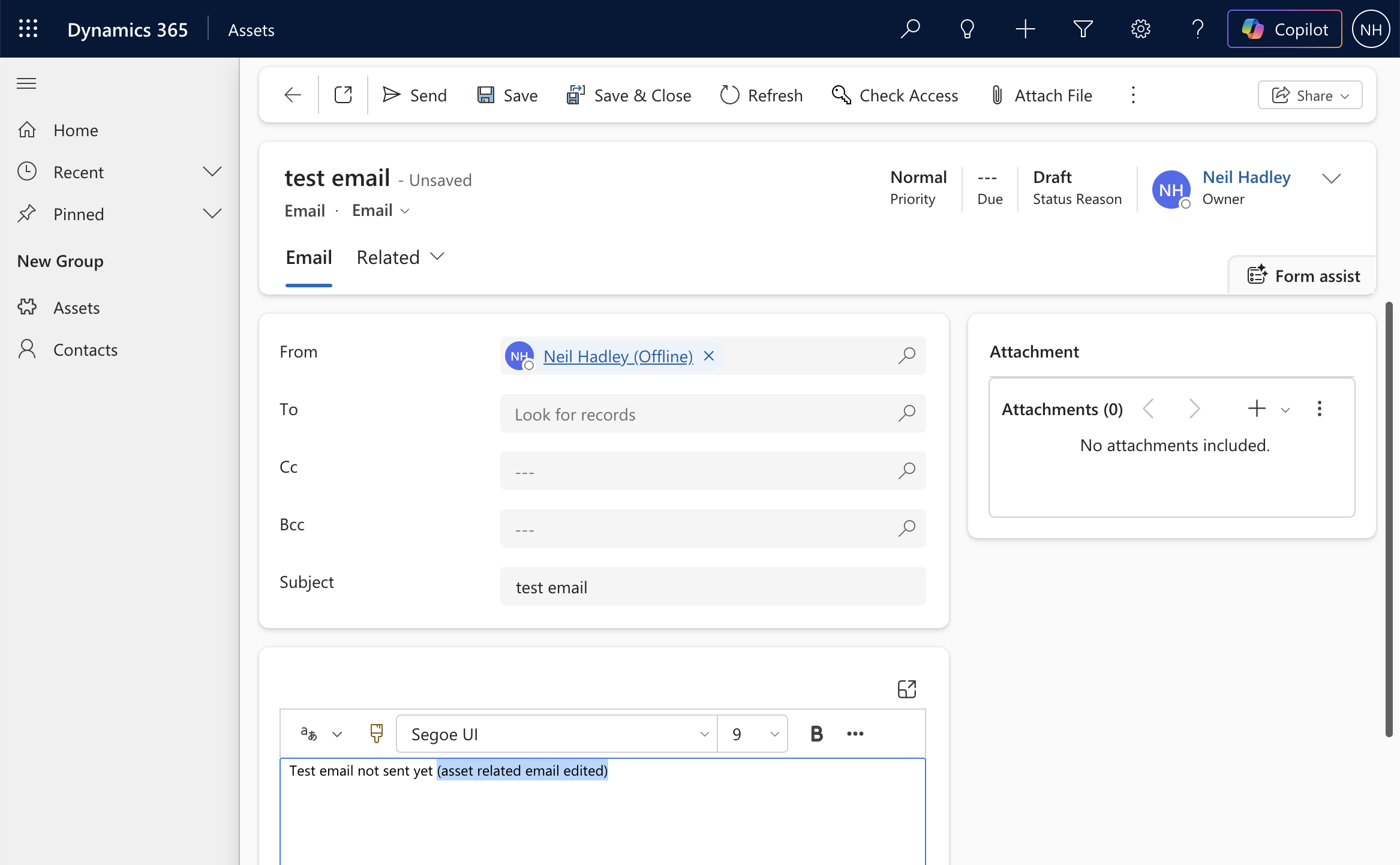Open Contacts in the sidebar
Viewport: 1400px width, 865px height.
(85, 350)
